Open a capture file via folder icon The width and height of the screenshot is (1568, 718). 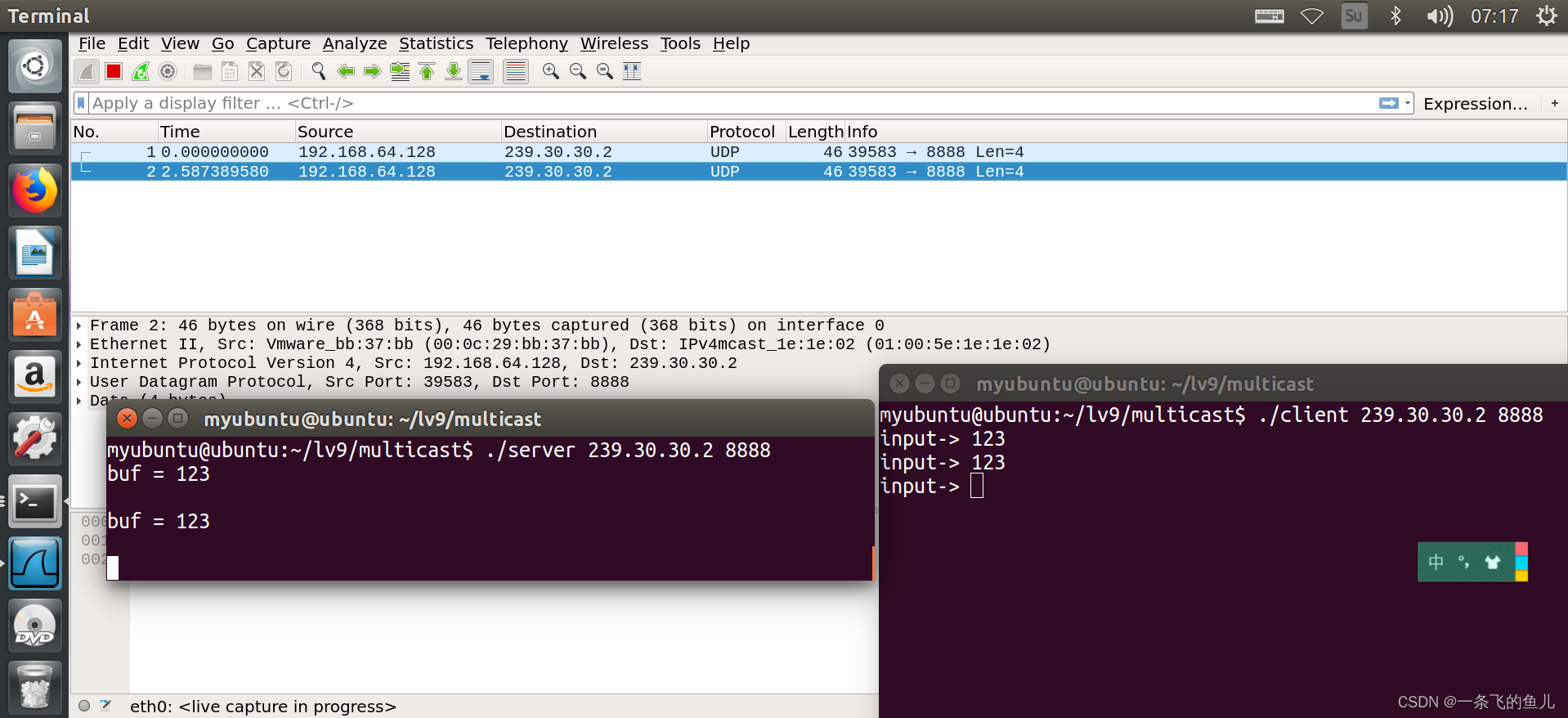tap(203, 72)
